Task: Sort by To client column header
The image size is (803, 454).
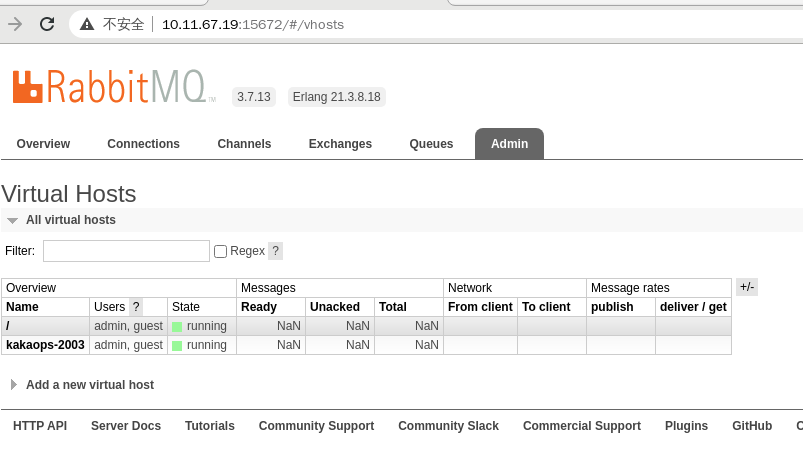Action: click(x=546, y=307)
